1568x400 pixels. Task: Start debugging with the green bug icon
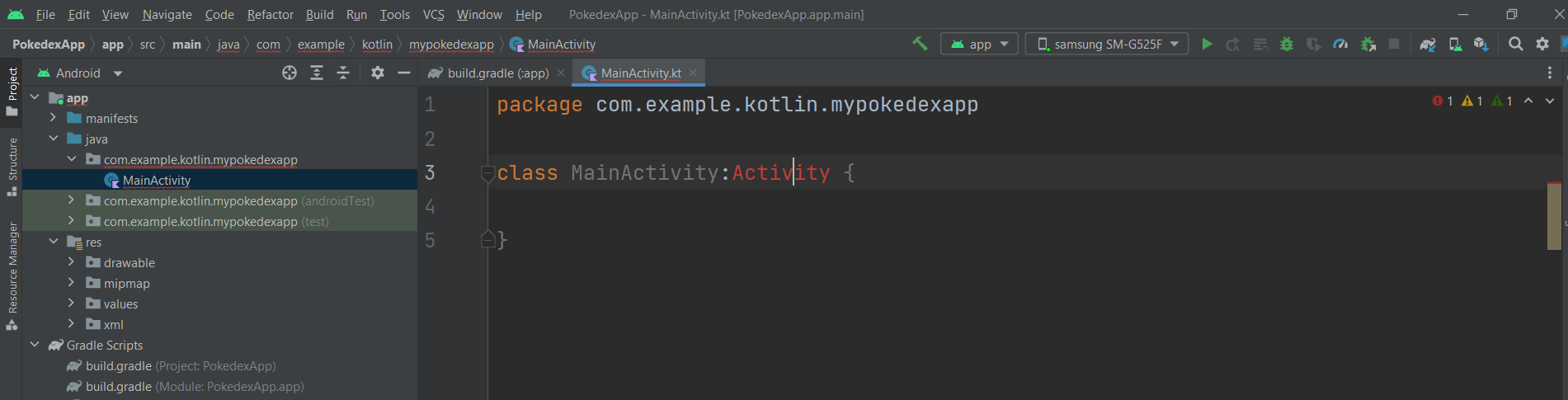pos(1286,44)
